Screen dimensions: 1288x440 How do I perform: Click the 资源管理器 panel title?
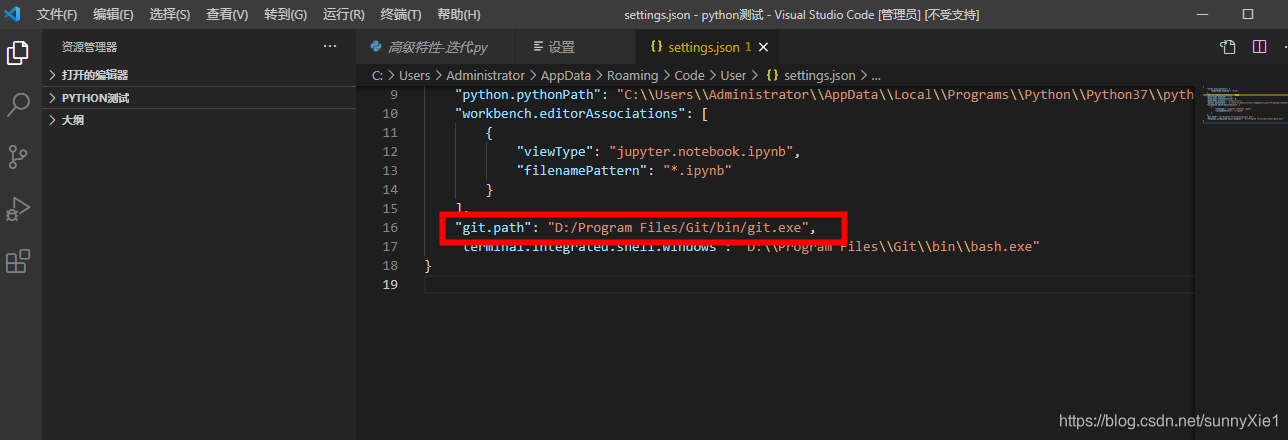click(x=89, y=47)
